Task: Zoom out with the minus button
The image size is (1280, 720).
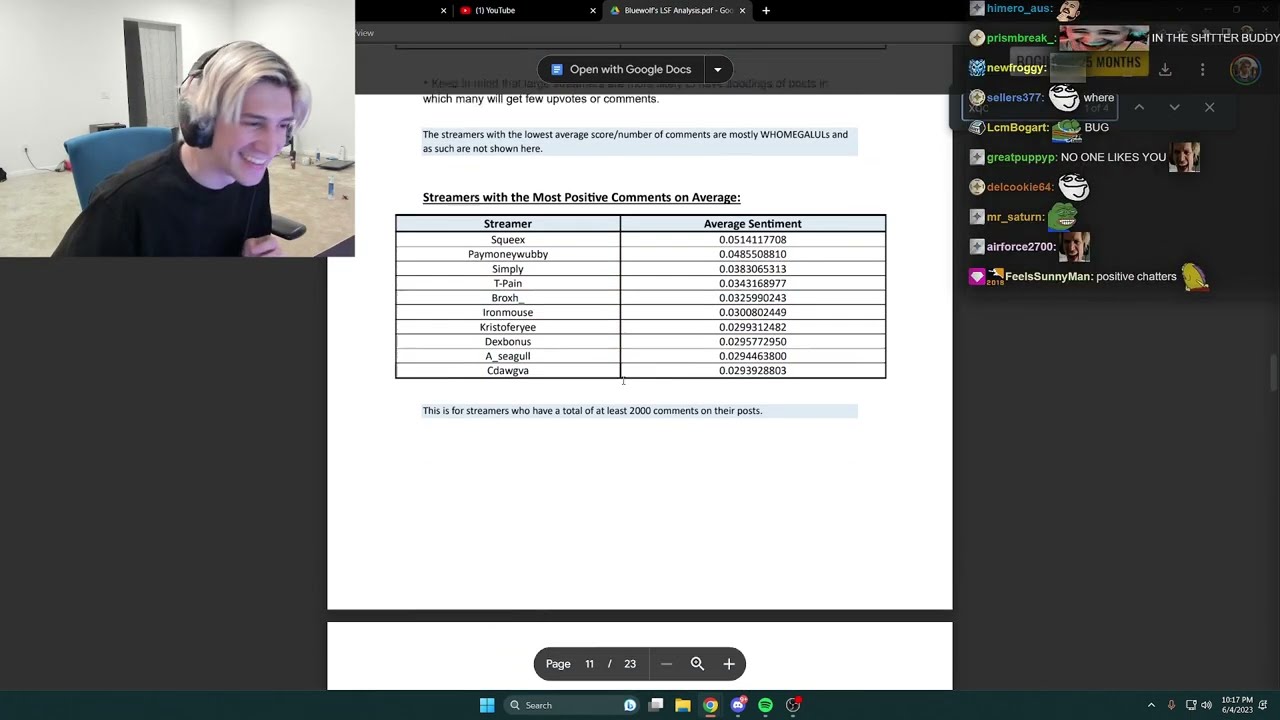Action: pos(666,664)
